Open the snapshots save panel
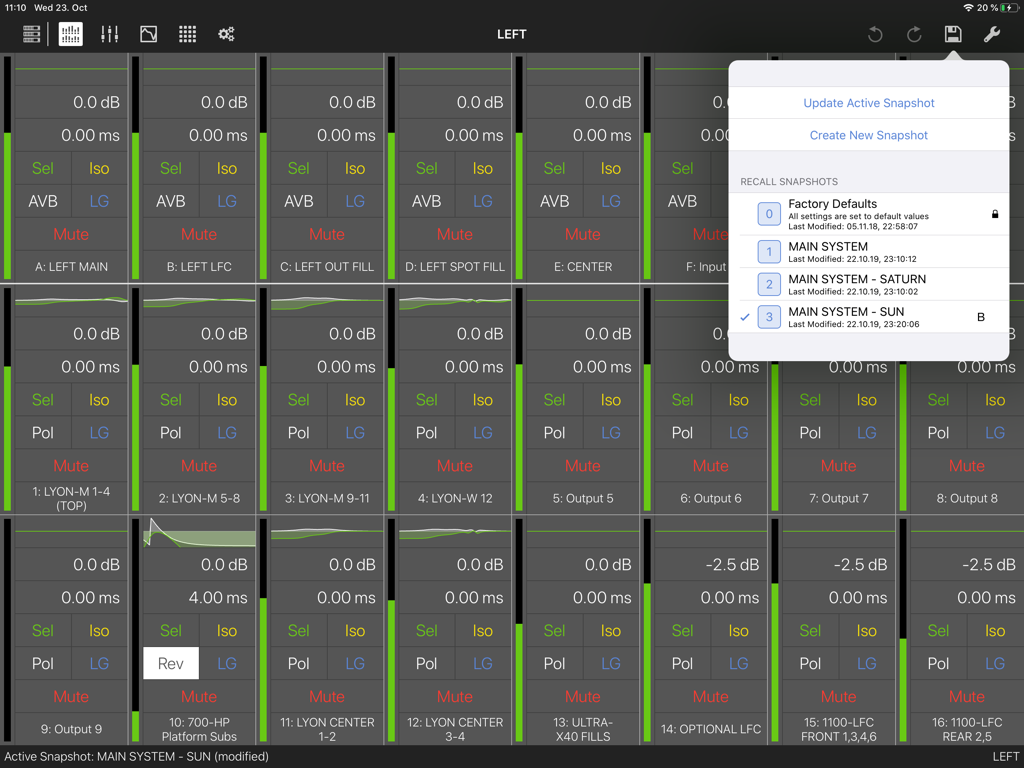This screenshot has height=768, width=1024. tap(952, 34)
